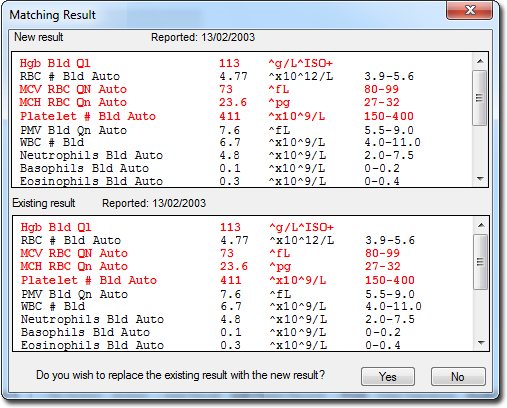Select 'Hgb Bld Ql' in Existing result

click(56, 227)
